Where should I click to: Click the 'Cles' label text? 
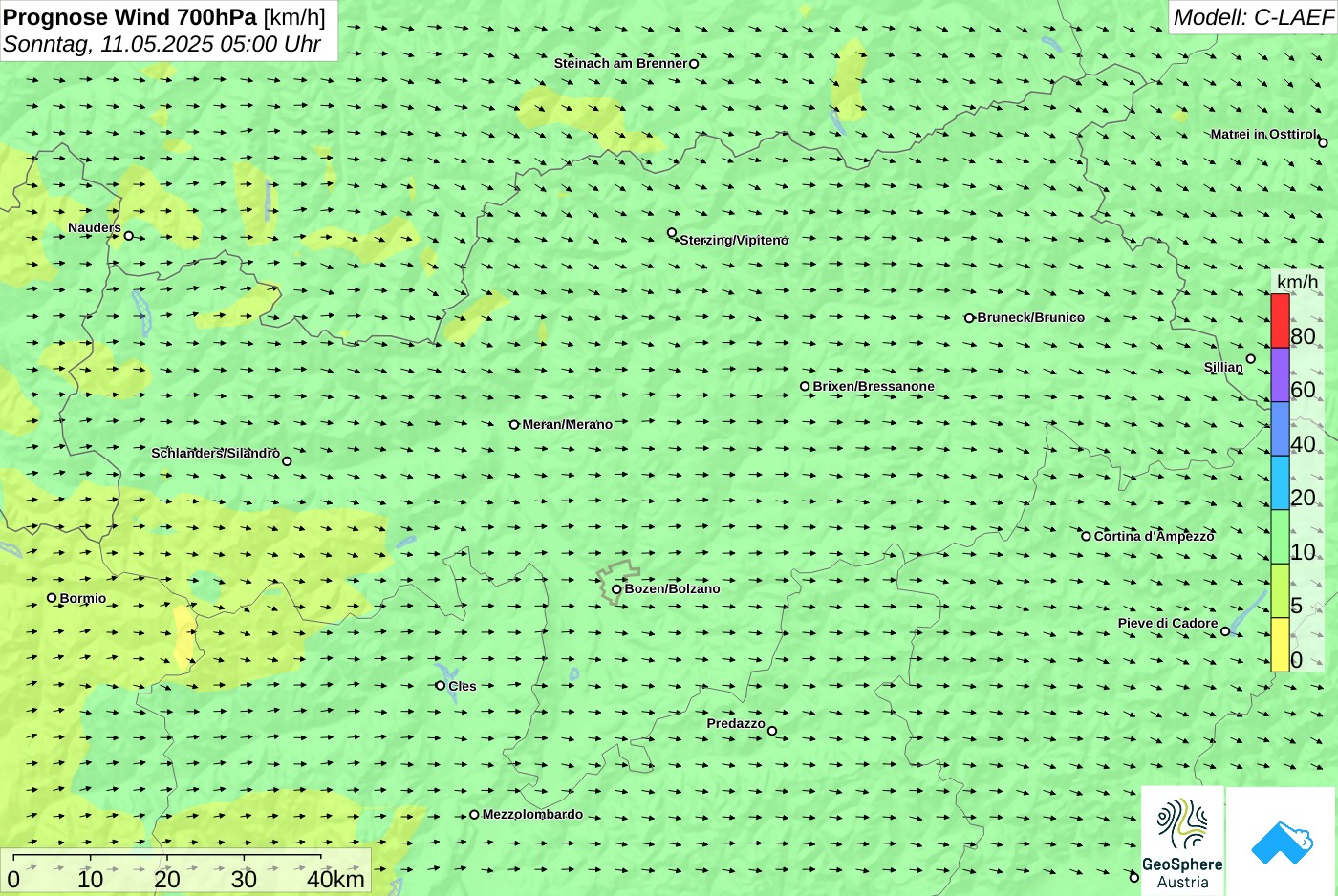pos(462,687)
